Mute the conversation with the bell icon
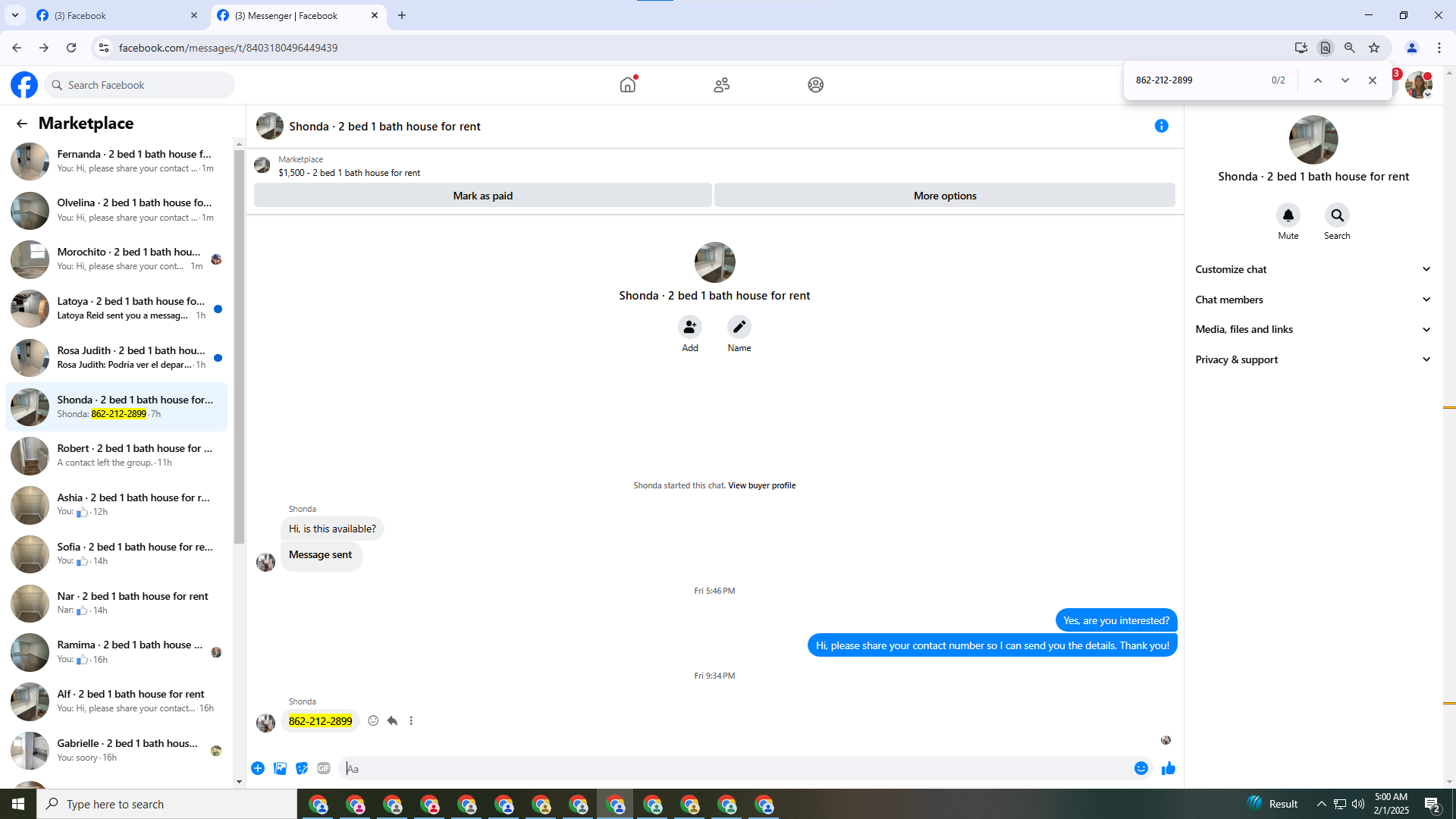 pos(1288,215)
